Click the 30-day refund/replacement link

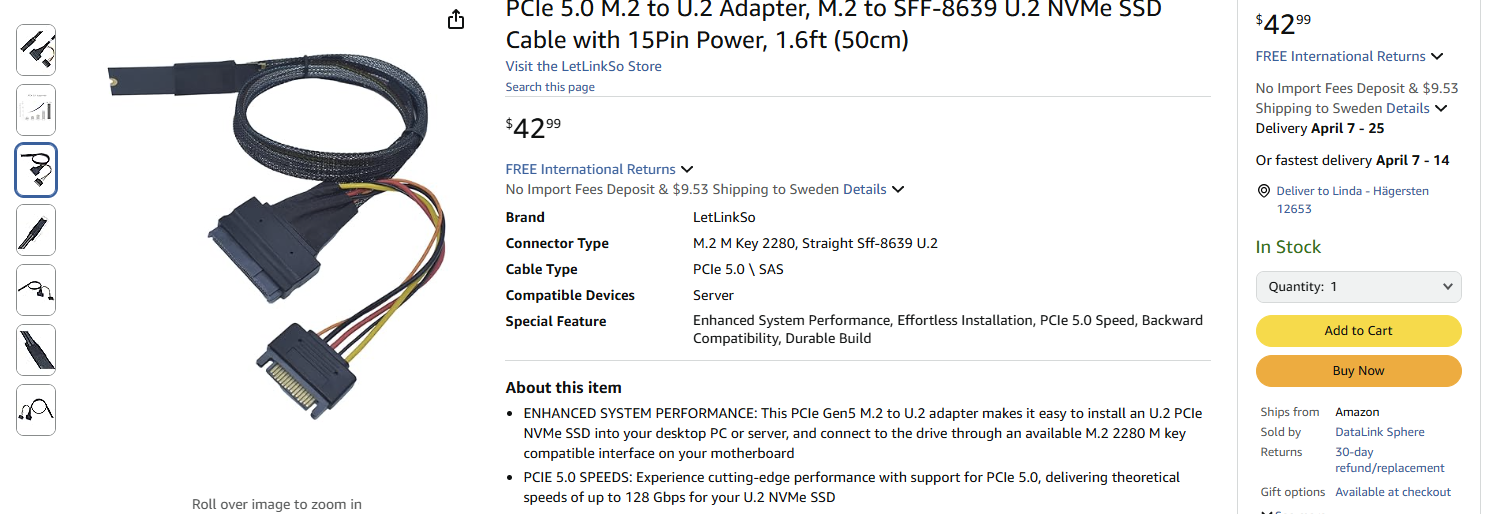pos(1390,460)
